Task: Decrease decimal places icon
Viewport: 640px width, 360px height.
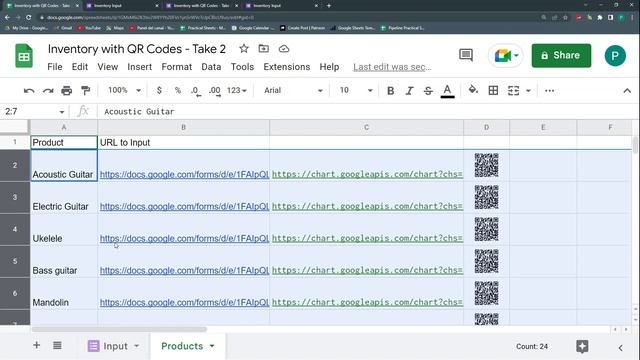Action: (196, 91)
